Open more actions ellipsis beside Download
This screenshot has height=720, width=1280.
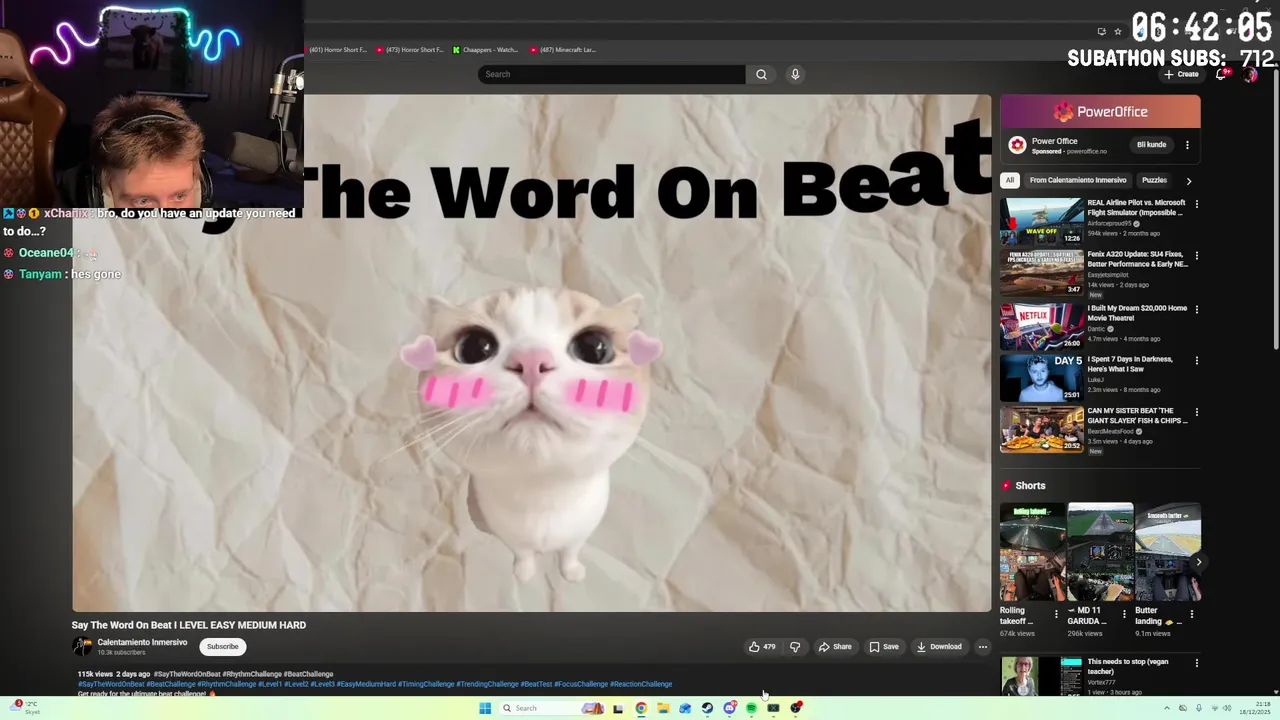pos(982,647)
